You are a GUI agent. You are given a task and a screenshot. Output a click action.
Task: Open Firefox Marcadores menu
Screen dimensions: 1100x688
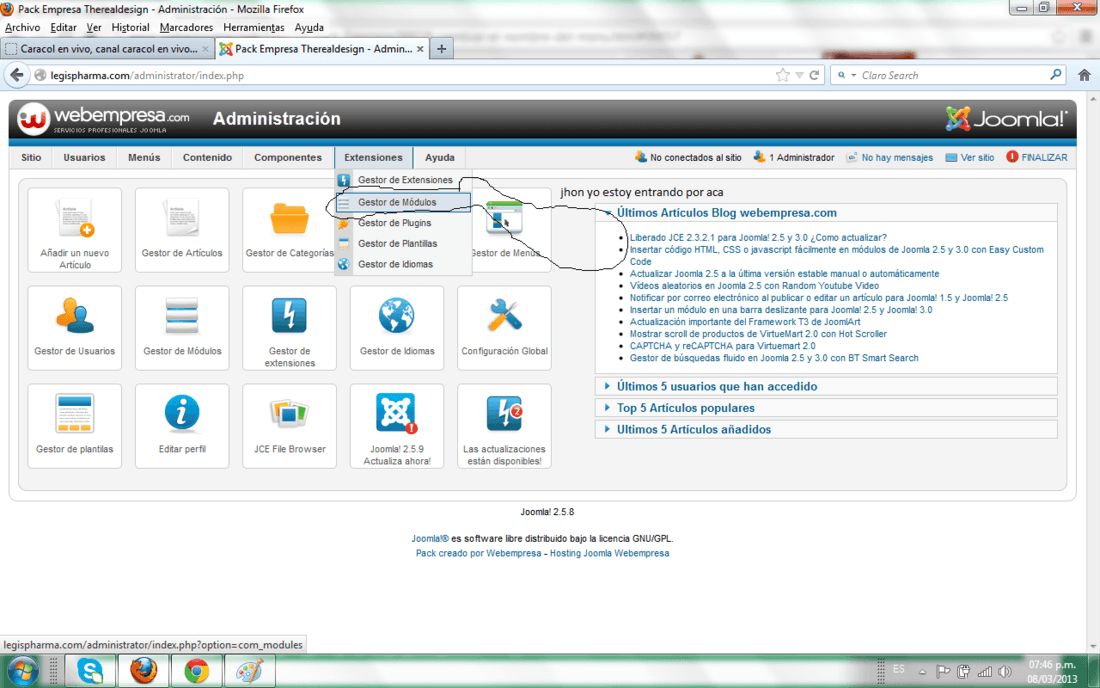(186, 27)
